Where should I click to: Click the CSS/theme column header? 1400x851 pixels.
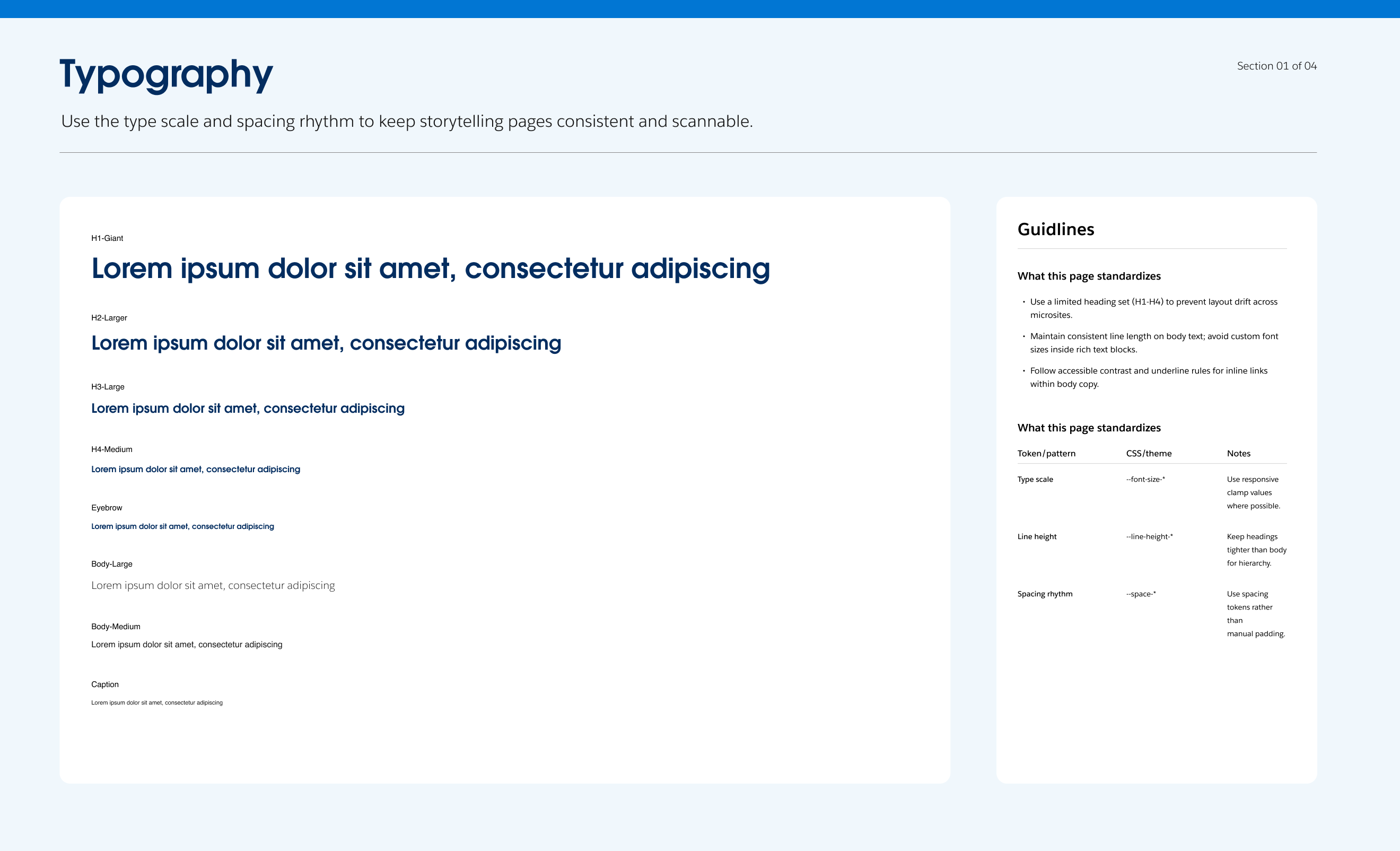[x=1148, y=453]
